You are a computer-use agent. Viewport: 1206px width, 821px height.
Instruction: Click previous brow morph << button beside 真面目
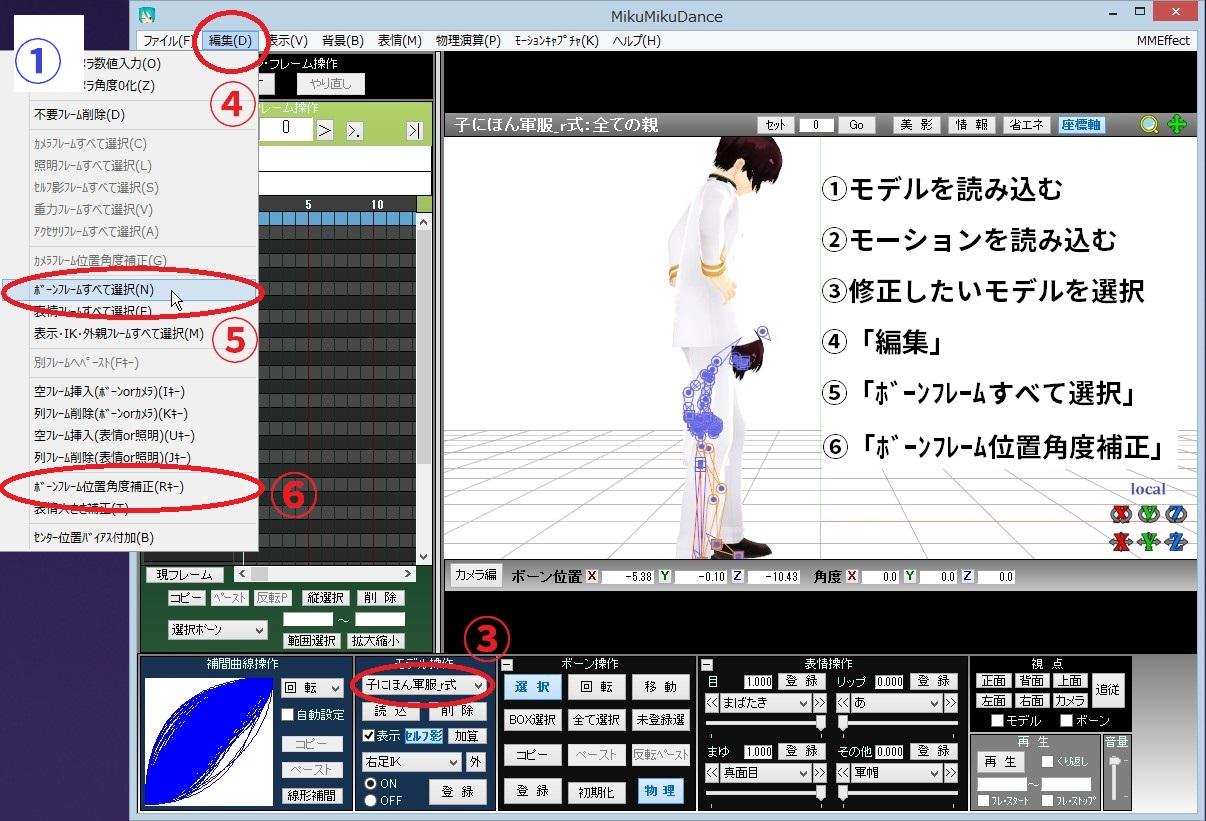[712, 773]
